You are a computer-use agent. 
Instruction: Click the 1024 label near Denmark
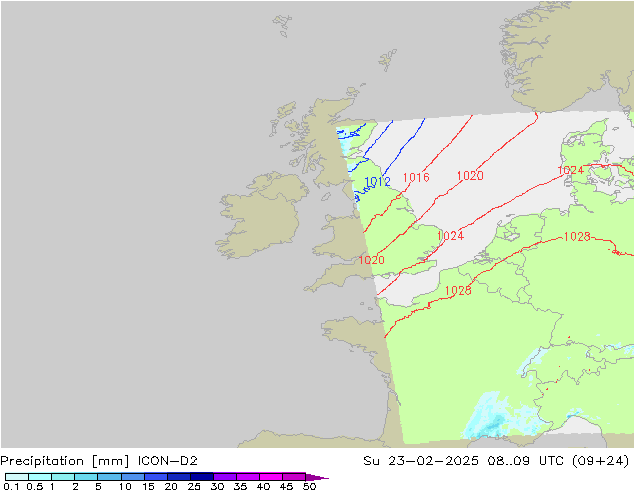(571, 170)
